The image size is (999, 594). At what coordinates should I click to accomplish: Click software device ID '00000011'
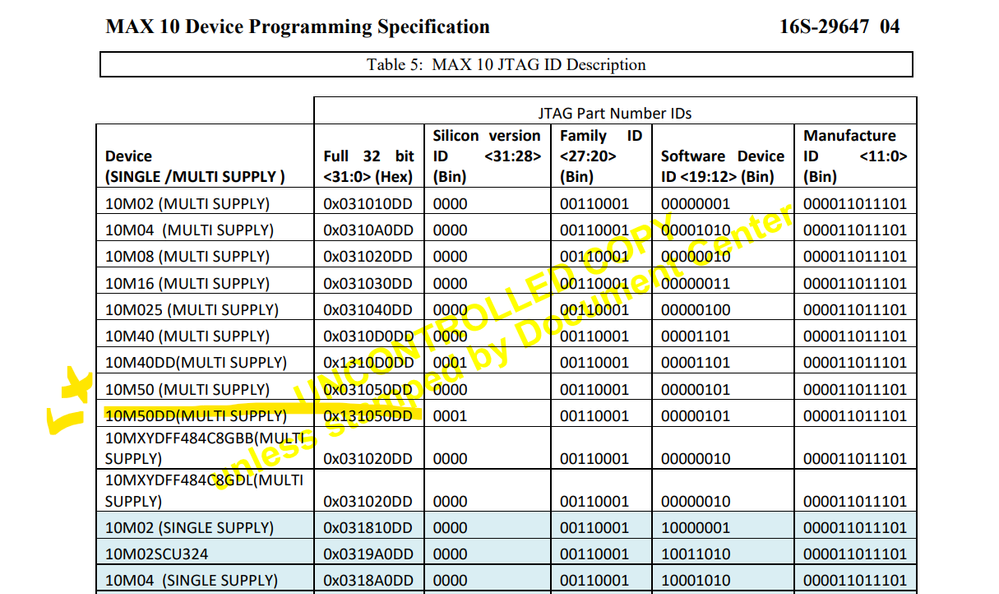(695, 284)
